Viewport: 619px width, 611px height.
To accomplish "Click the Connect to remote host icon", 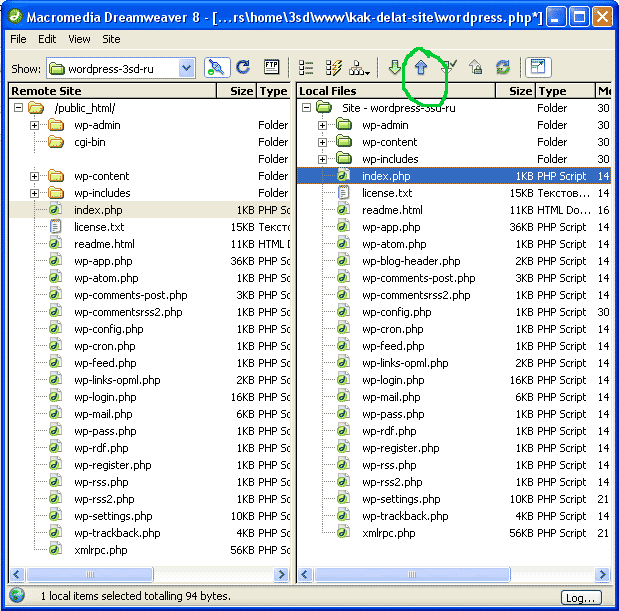I will [x=217, y=68].
